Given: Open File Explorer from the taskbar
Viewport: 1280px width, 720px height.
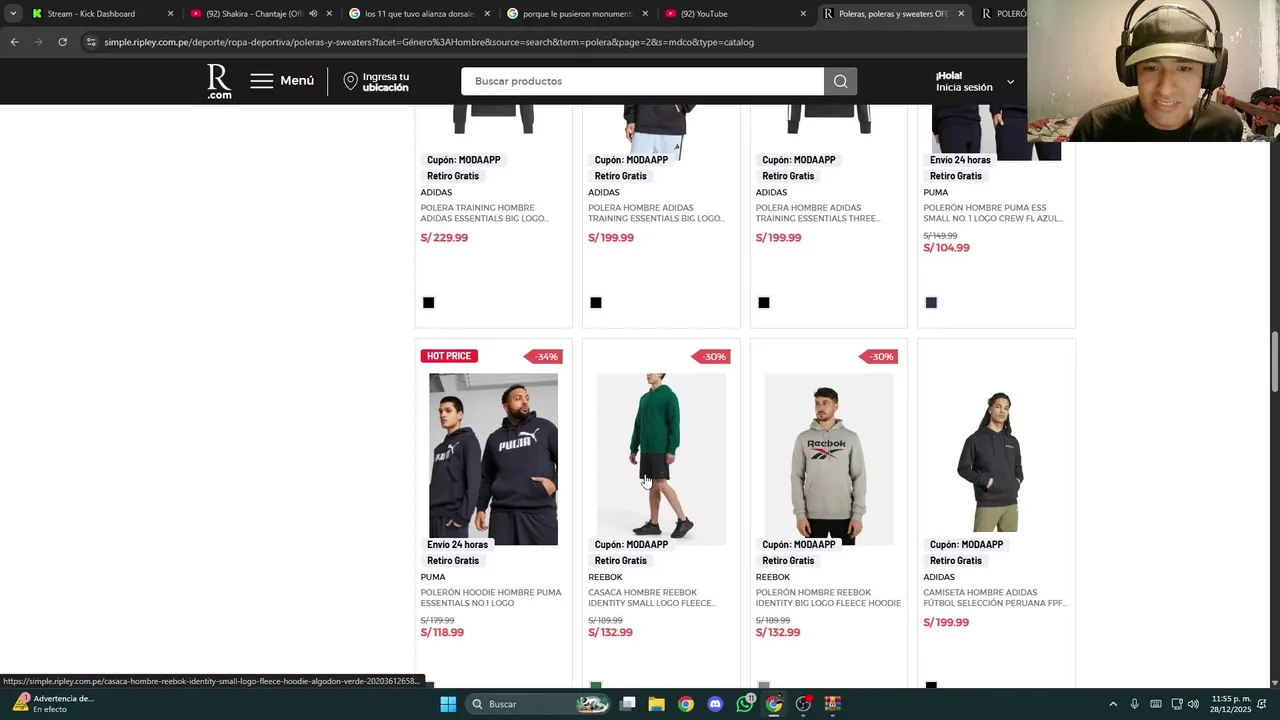Looking at the screenshot, I should (656, 704).
